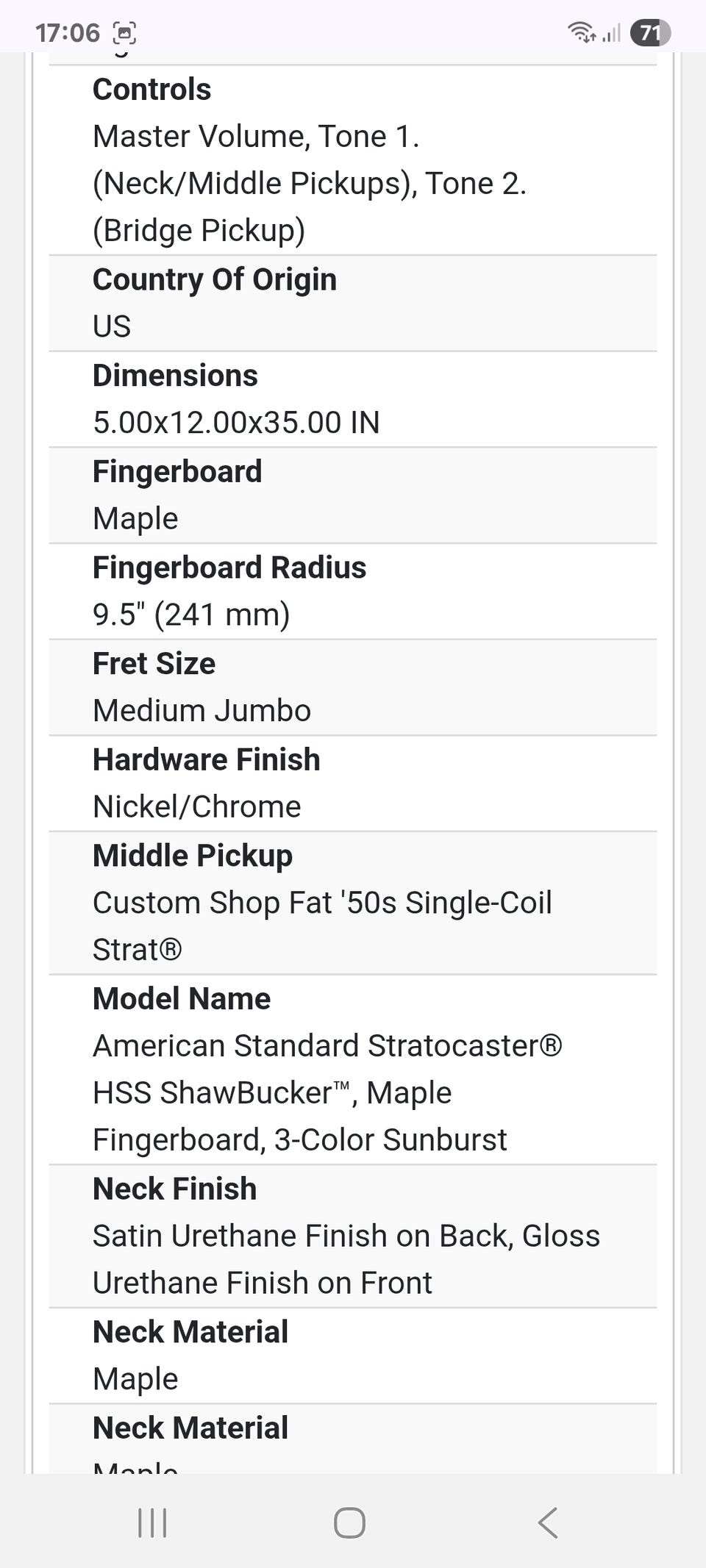This screenshot has width=706, height=1568.
Task: Tap the Nickel/Chrome hardware finish value
Action: (196, 807)
